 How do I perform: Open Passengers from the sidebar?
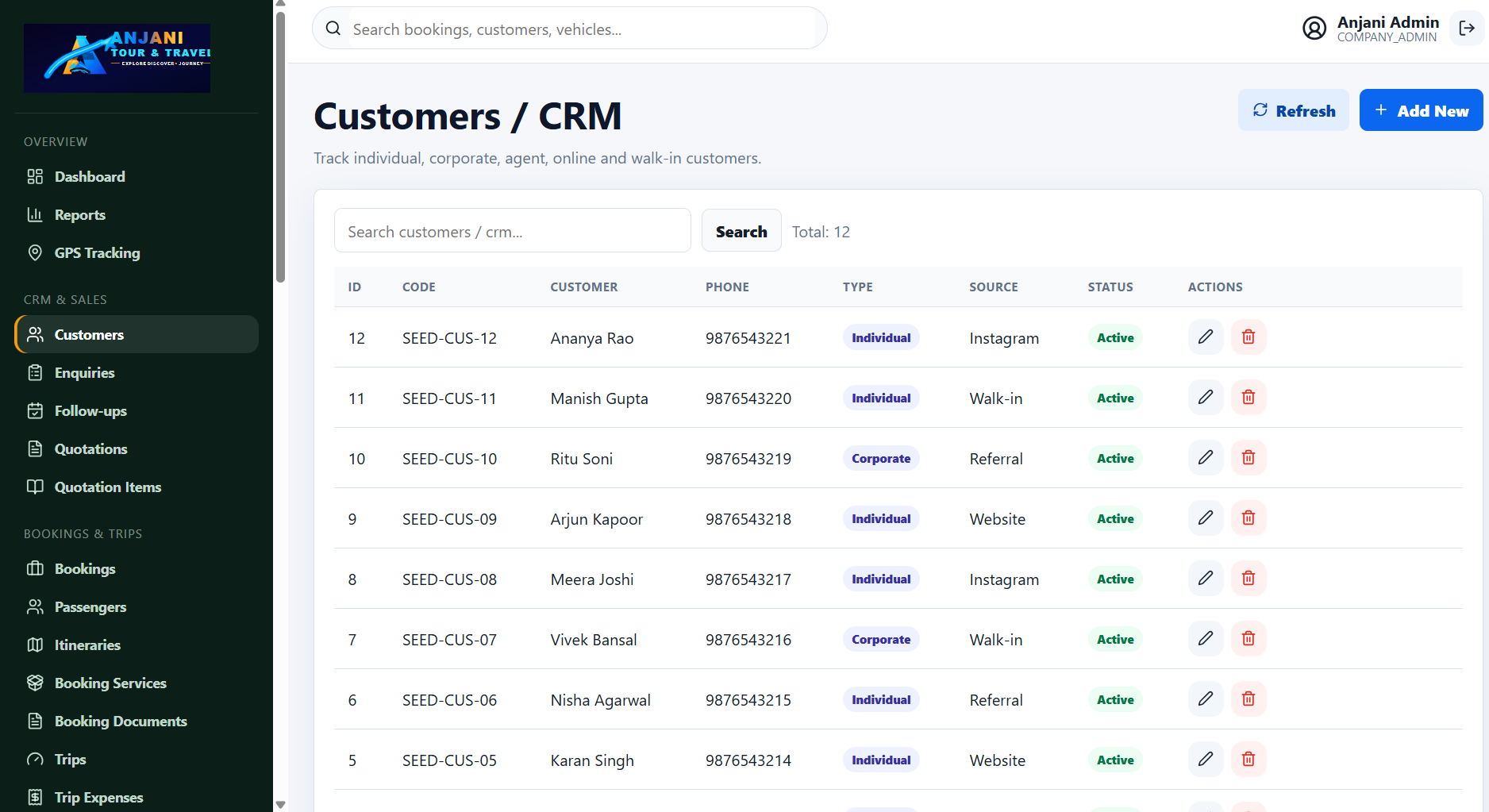[x=137, y=606]
